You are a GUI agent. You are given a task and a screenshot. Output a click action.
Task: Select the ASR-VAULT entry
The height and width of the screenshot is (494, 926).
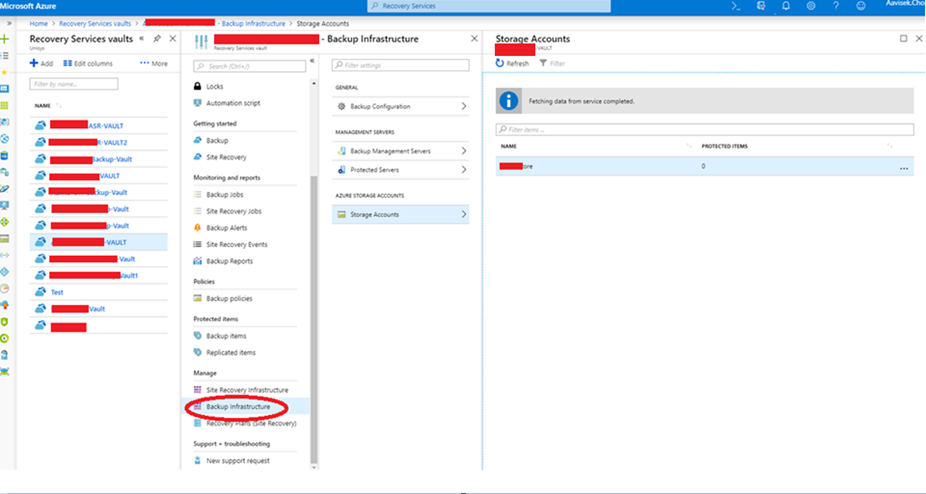pos(99,125)
